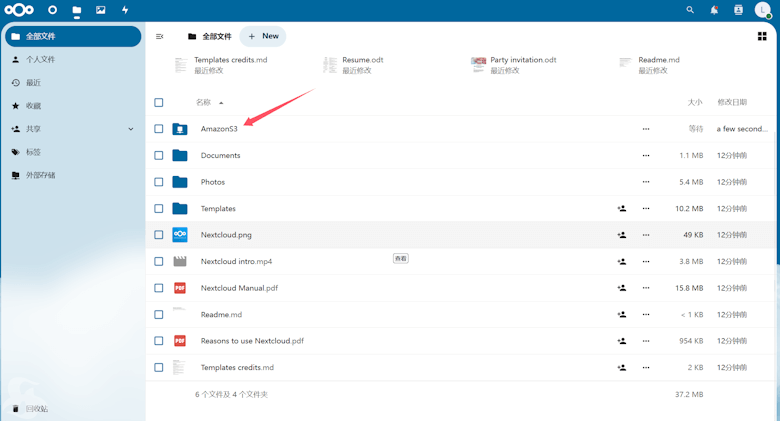The width and height of the screenshot is (780, 421).
Task: Open the Templates folder
Action: (x=218, y=209)
